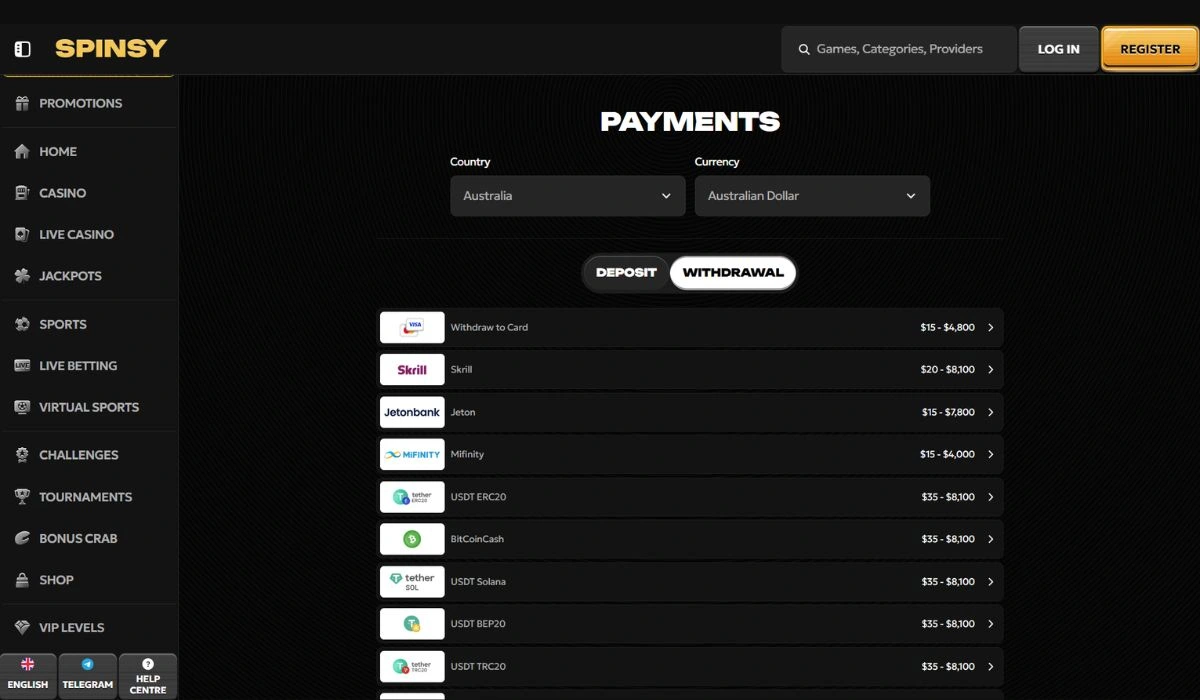Click the Register button
The height and width of the screenshot is (700, 1200).
(1150, 49)
